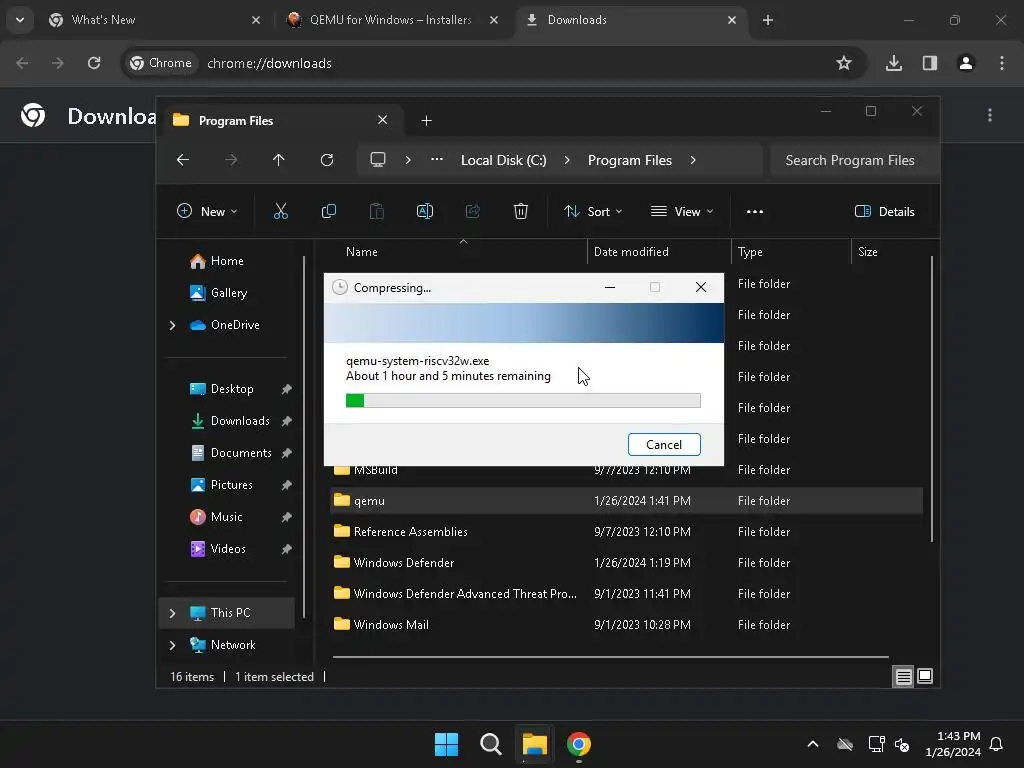1024x768 pixels.
Task: Expand the OneDrive tree node
Action: point(172,325)
